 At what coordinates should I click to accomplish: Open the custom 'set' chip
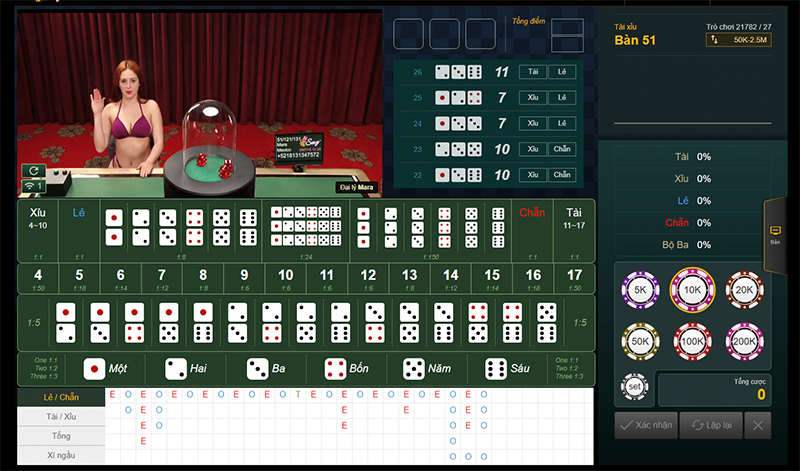[634, 387]
